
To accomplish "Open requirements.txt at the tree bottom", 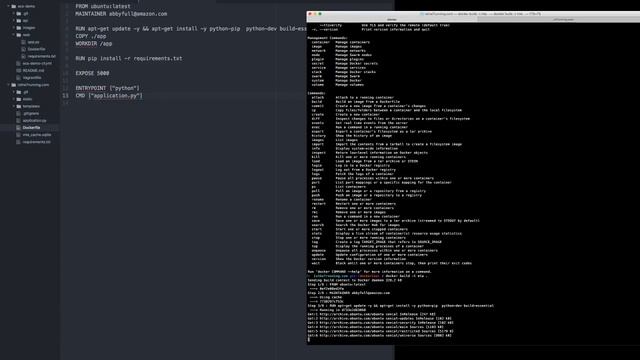I will click(37, 142).
